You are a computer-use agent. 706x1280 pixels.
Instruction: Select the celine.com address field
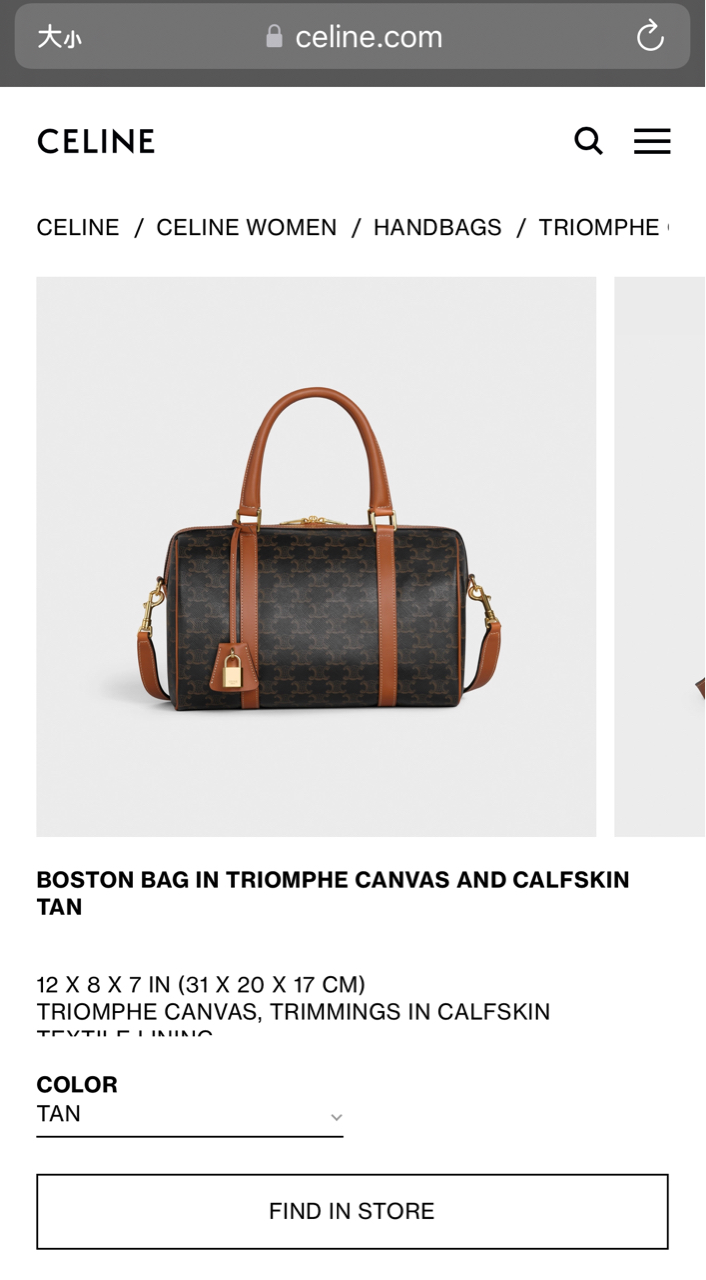pos(353,37)
